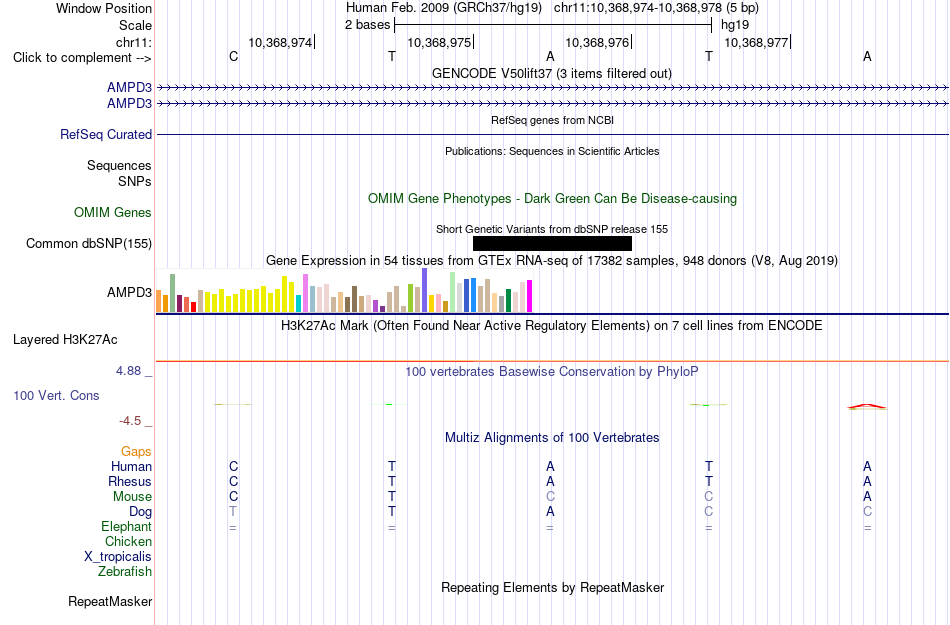The image size is (950, 625).
Task: Click the GENCODE V50lift37 track title
Action: pos(552,73)
